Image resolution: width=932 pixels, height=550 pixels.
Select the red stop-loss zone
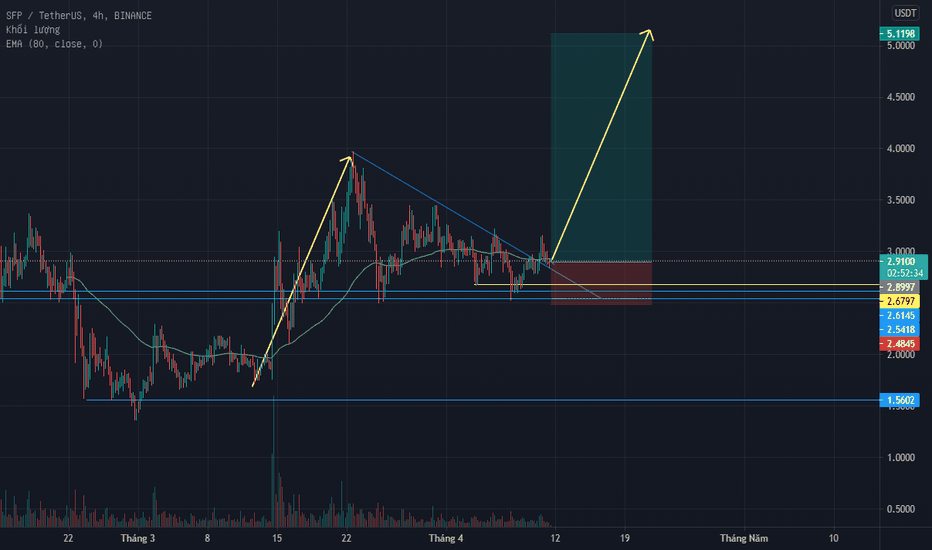coord(601,283)
